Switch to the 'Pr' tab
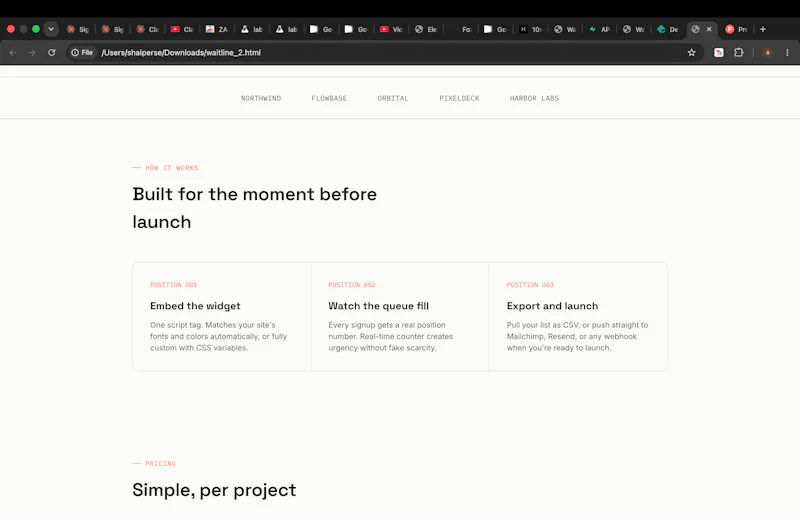The width and height of the screenshot is (800, 520). coord(736,29)
